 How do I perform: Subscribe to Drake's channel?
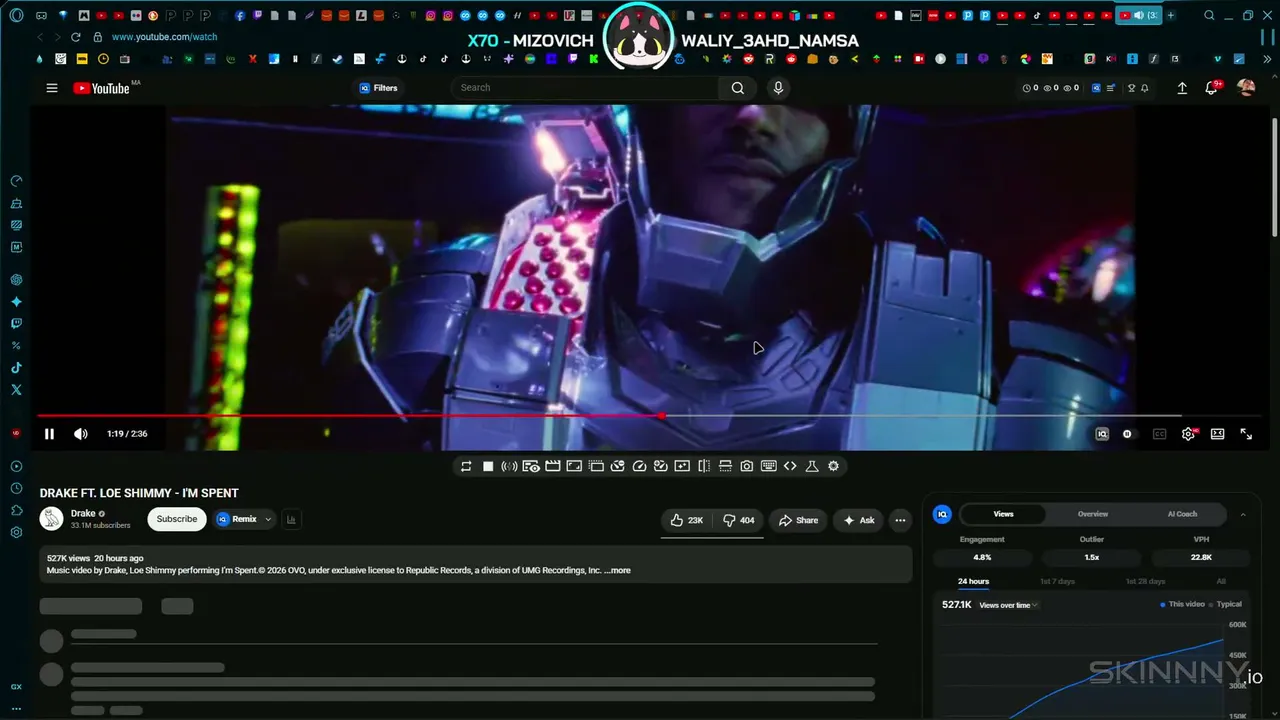(x=177, y=519)
